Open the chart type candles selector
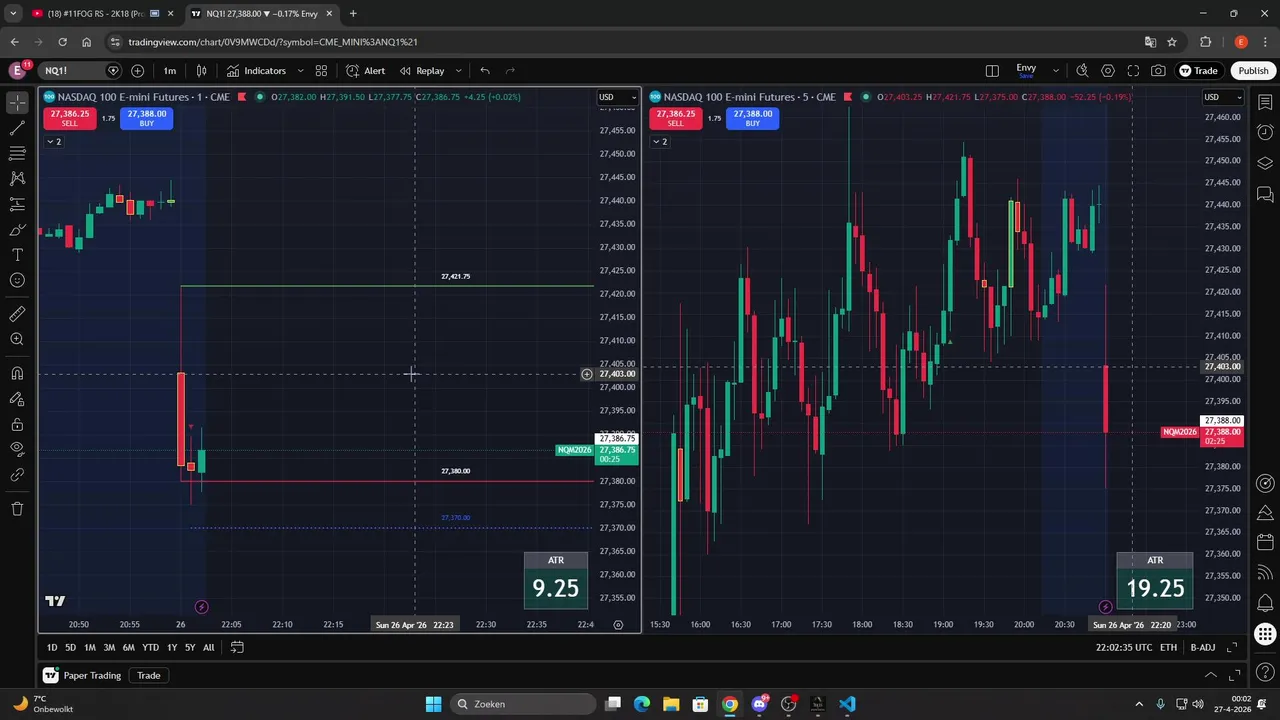The width and height of the screenshot is (1280, 720). click(201, 71)
